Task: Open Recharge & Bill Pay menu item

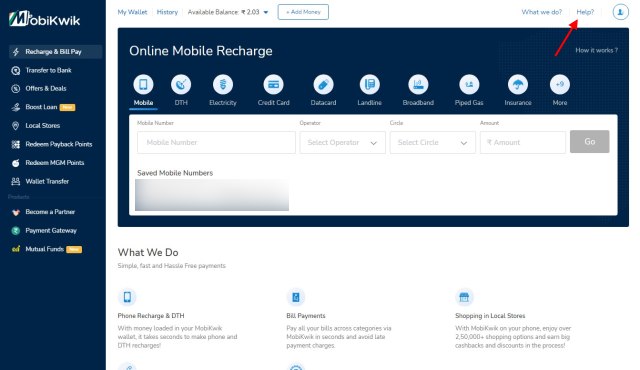Action: tap(55, 52)
